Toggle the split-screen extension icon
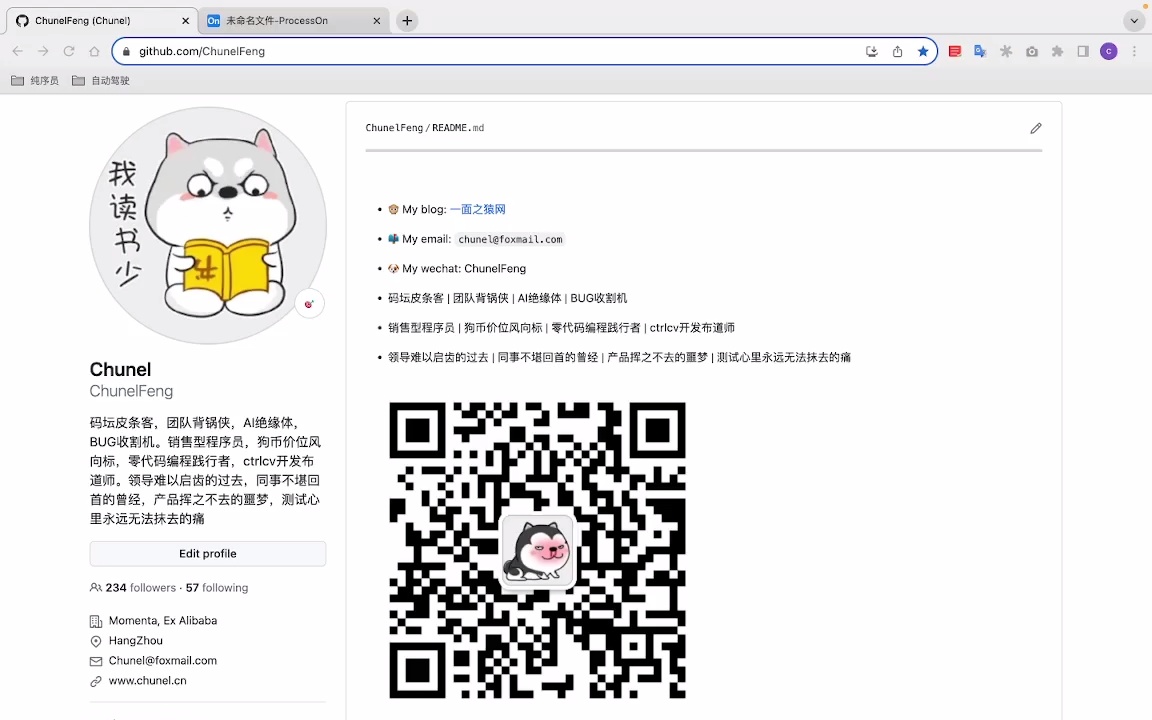1152x720 pixels. [x=1083, y=51]
